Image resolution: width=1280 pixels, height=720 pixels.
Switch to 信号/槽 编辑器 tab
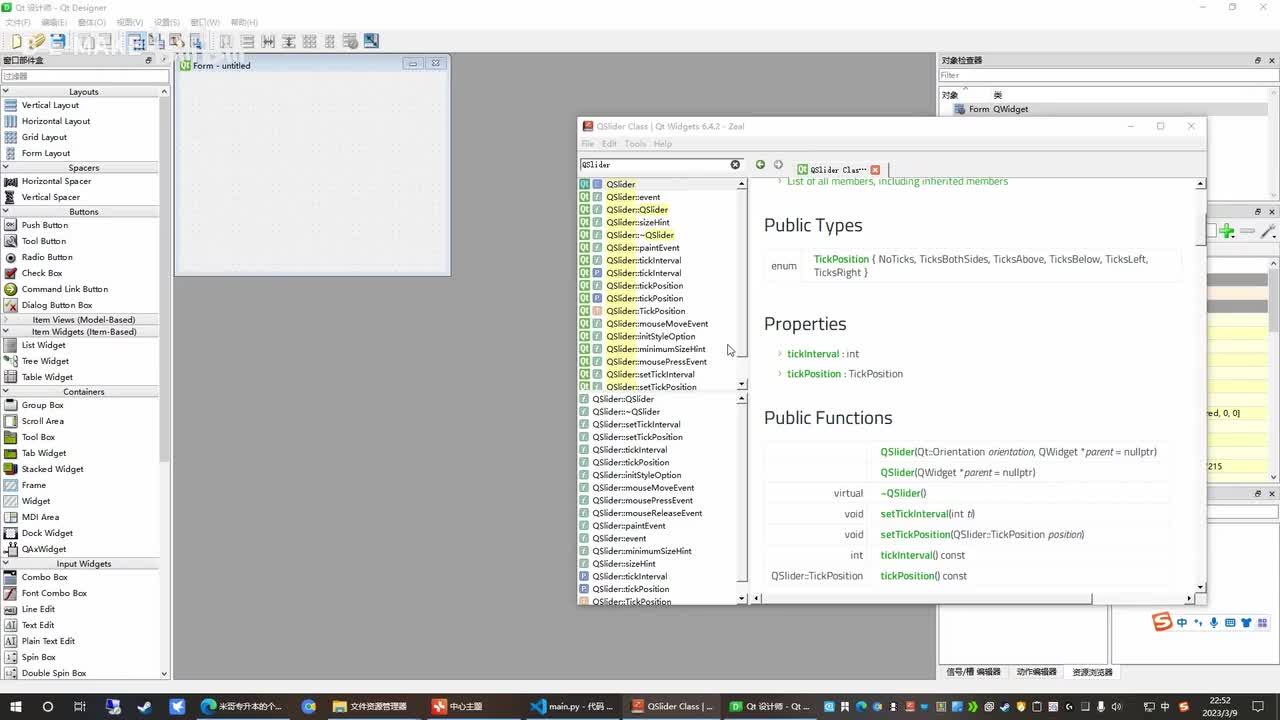[973, 672]
